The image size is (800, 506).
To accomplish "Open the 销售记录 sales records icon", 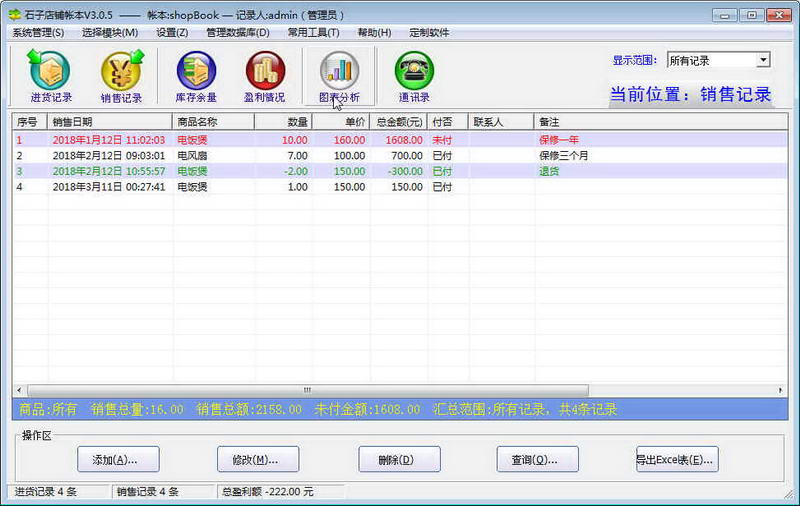I will point(121,76).
